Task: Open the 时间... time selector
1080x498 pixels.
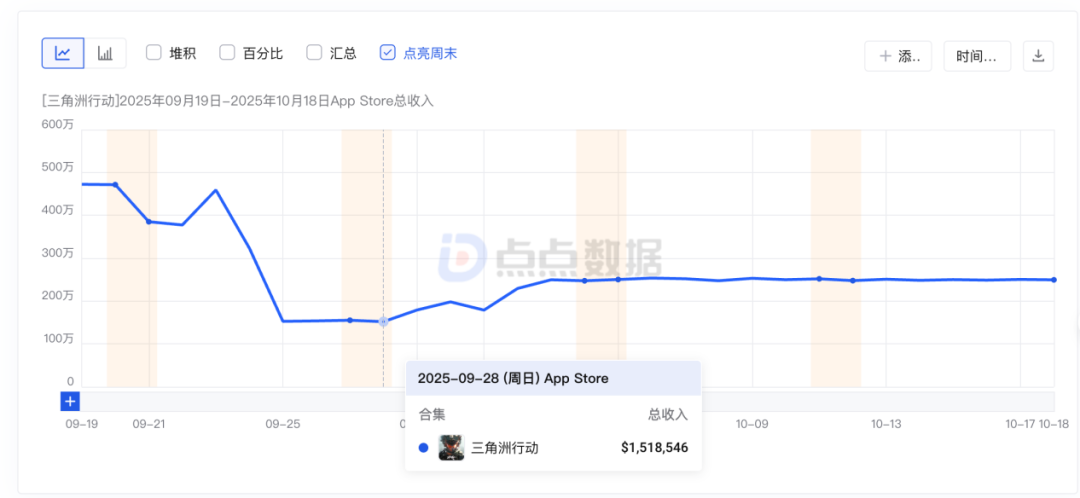Action: (977, 56)
